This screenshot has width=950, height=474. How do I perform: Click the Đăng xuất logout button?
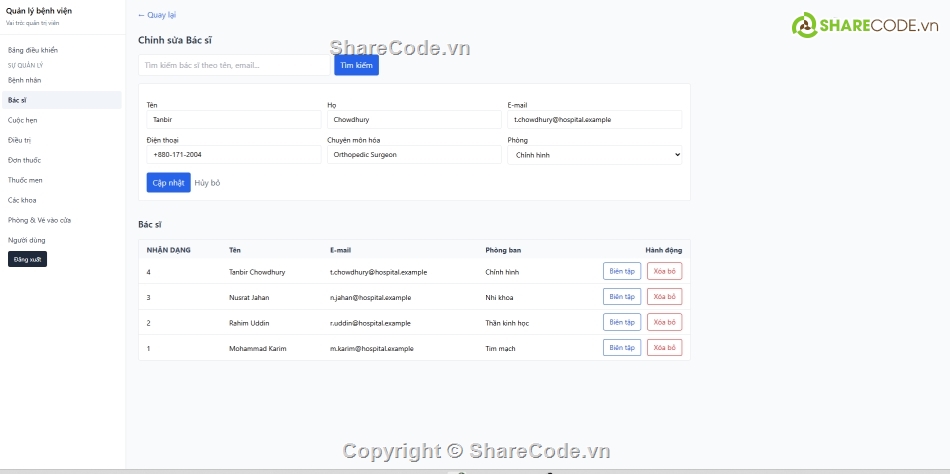(x=27, y=259)
